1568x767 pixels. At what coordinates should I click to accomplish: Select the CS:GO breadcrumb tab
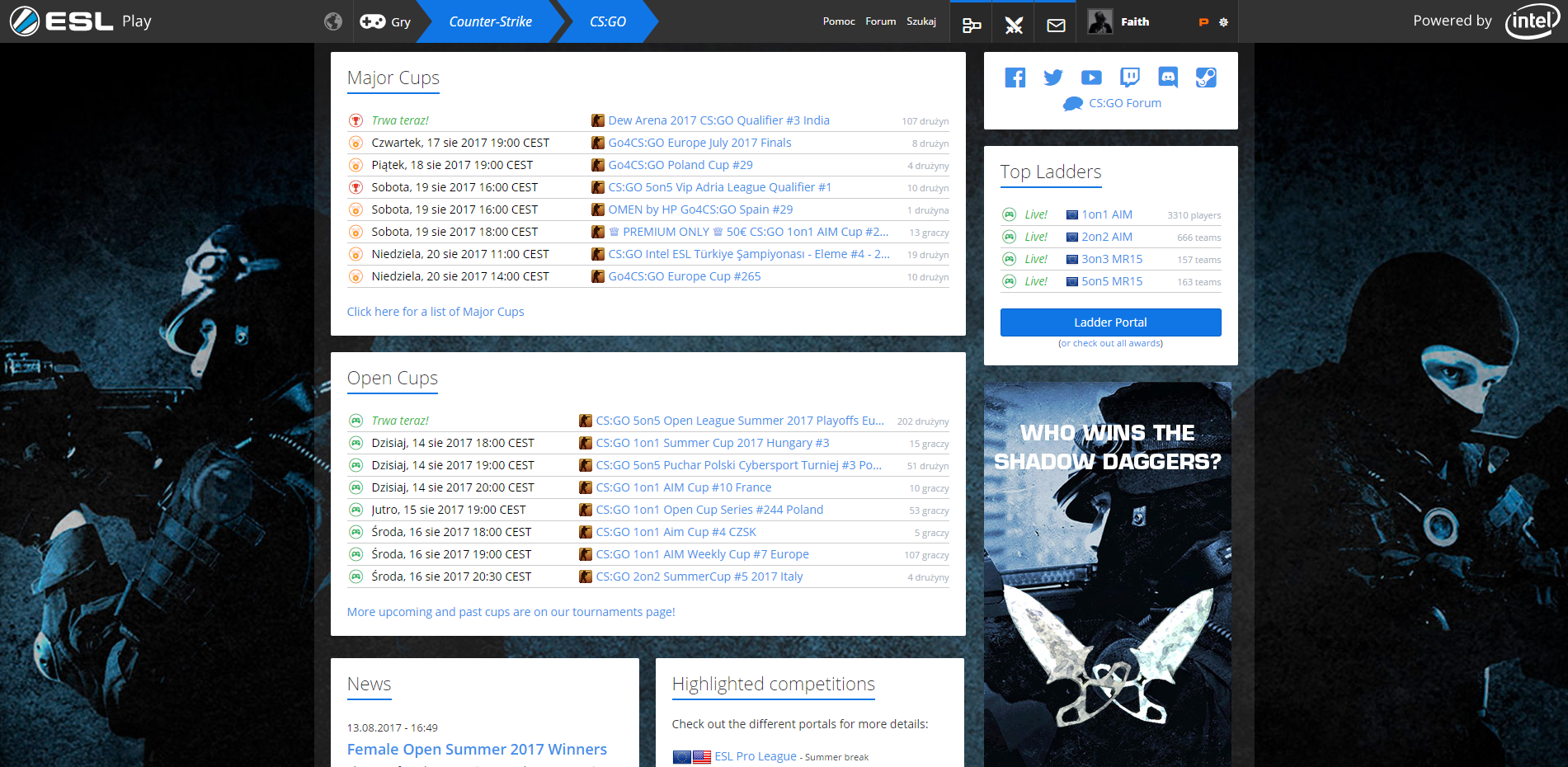pyautogui.click(x=608, y=21)
